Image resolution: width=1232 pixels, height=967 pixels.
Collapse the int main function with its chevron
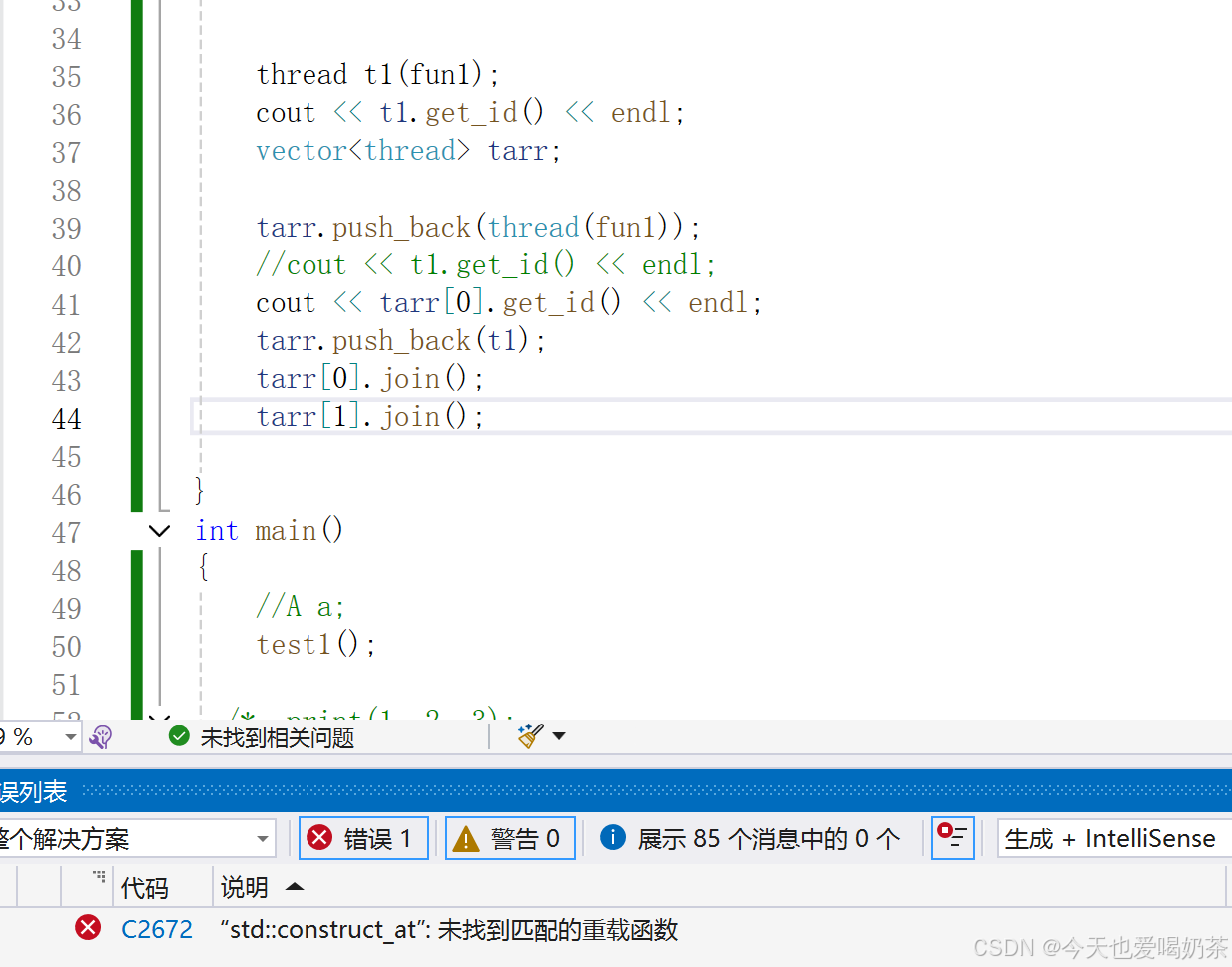tap(157, 530)
